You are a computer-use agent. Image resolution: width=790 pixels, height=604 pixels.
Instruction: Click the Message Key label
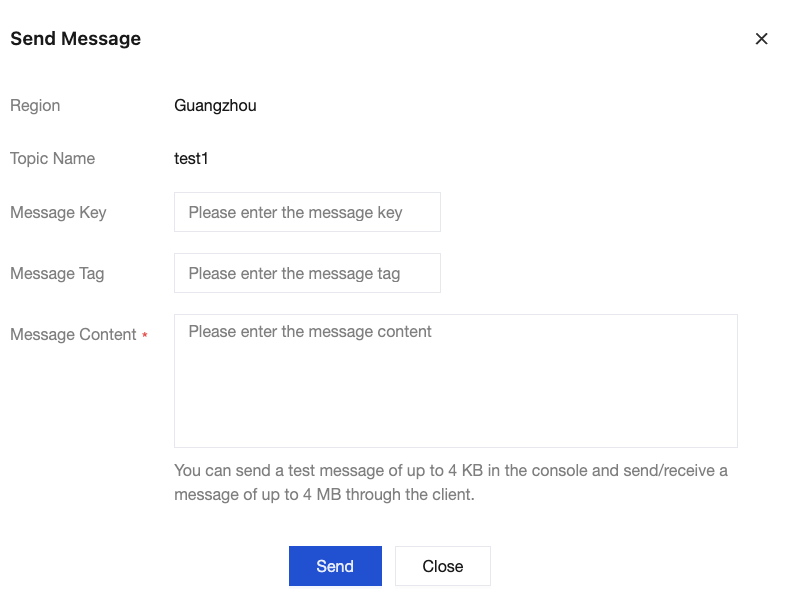tap(58, 212)
